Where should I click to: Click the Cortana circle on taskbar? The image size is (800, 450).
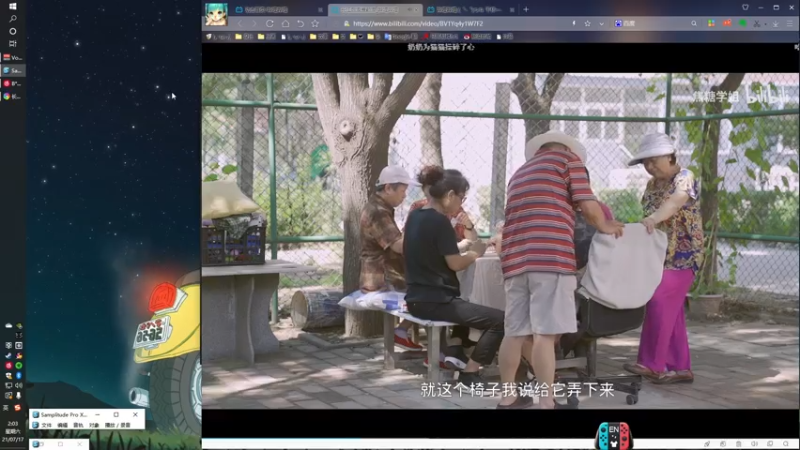[13, 31]
